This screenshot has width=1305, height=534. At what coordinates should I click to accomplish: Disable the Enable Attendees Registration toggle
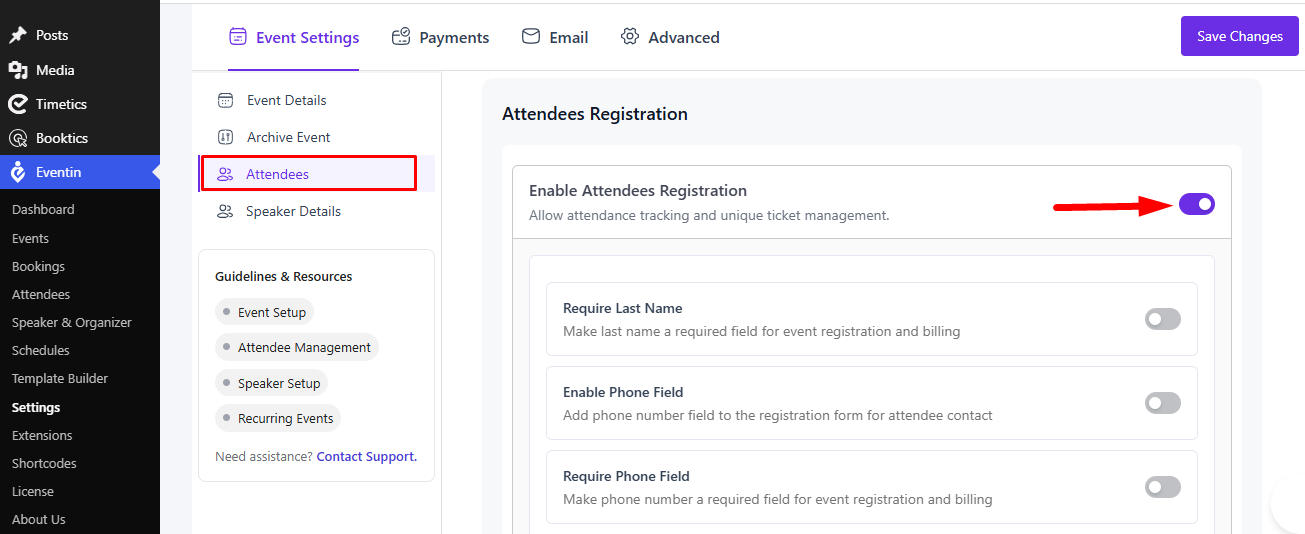[x=1197, y=204]
